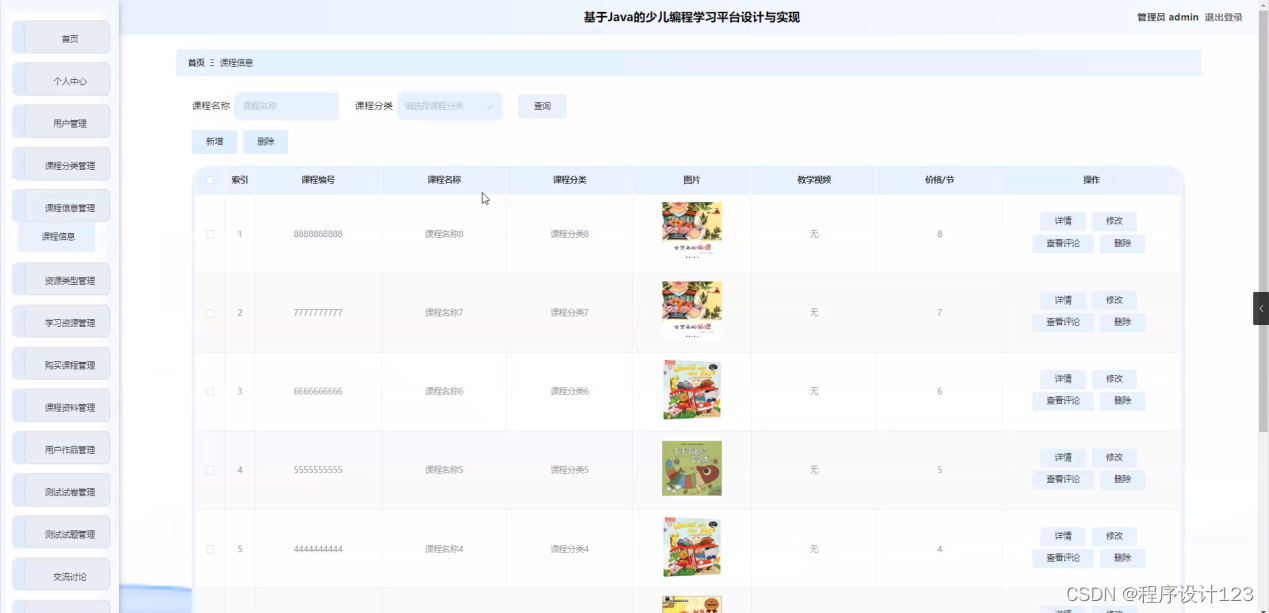Open the course image of 课程名称7
1269x613 pixels.
pyautogui.click(x=692, y=311)
